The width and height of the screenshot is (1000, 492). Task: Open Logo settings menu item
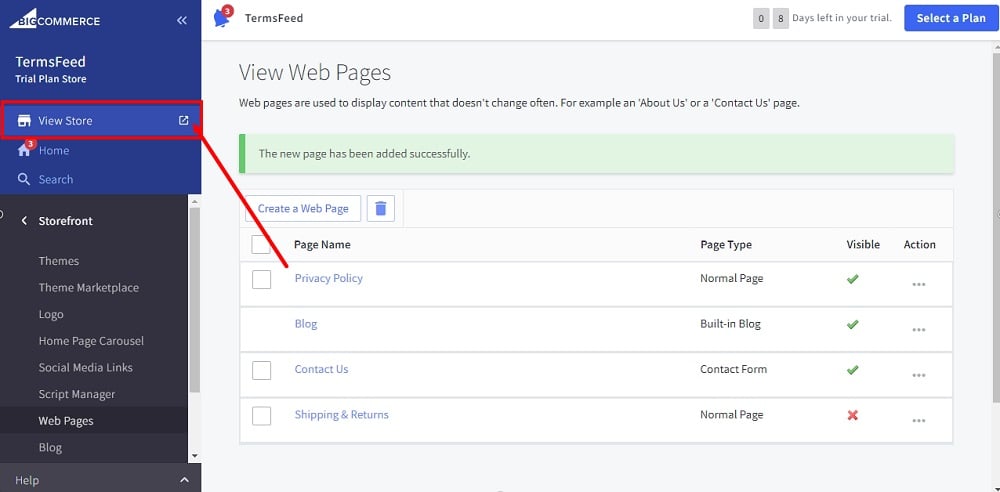(x=51, y=315)
